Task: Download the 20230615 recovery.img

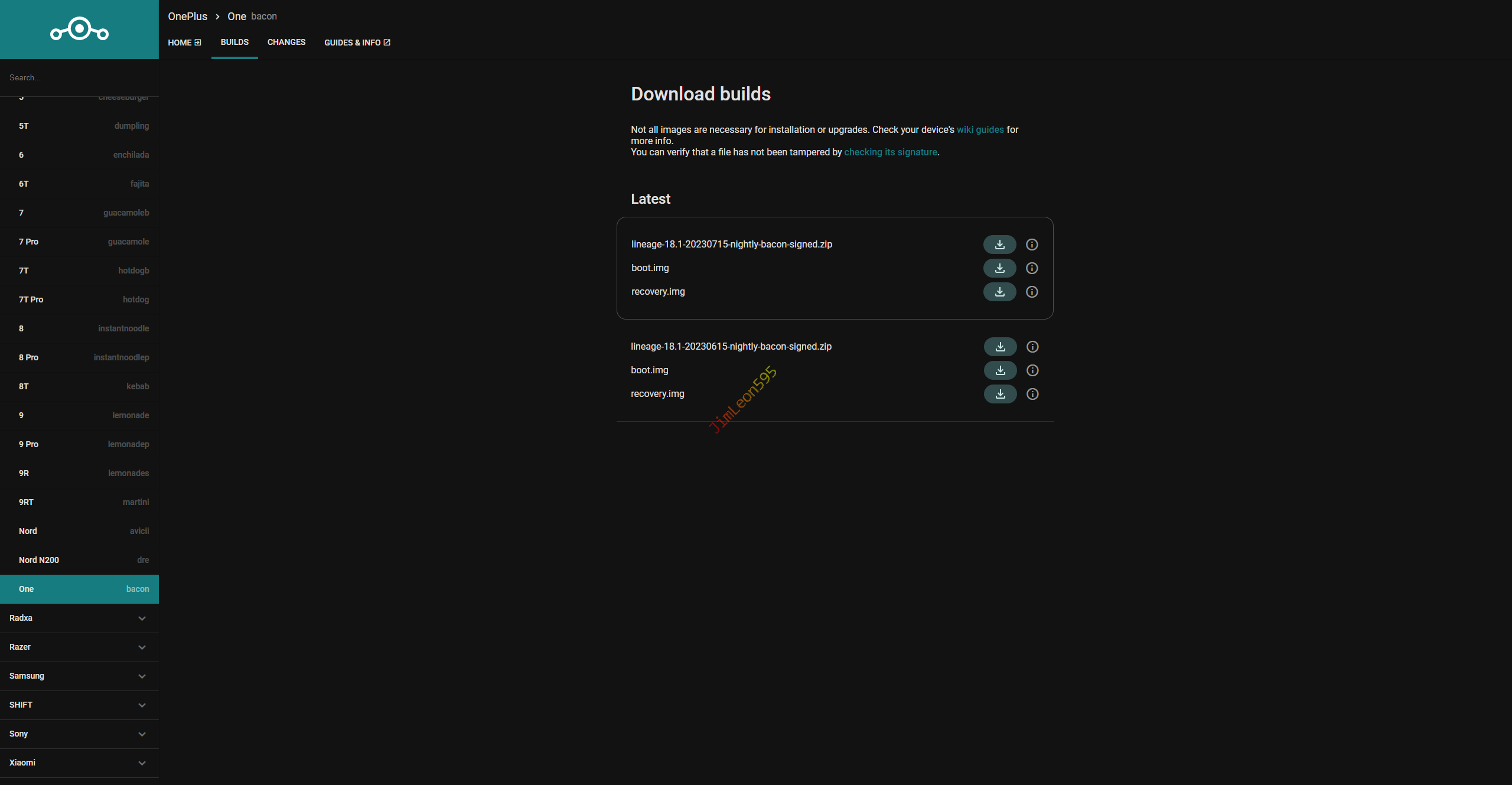Action: point(1000,394)
